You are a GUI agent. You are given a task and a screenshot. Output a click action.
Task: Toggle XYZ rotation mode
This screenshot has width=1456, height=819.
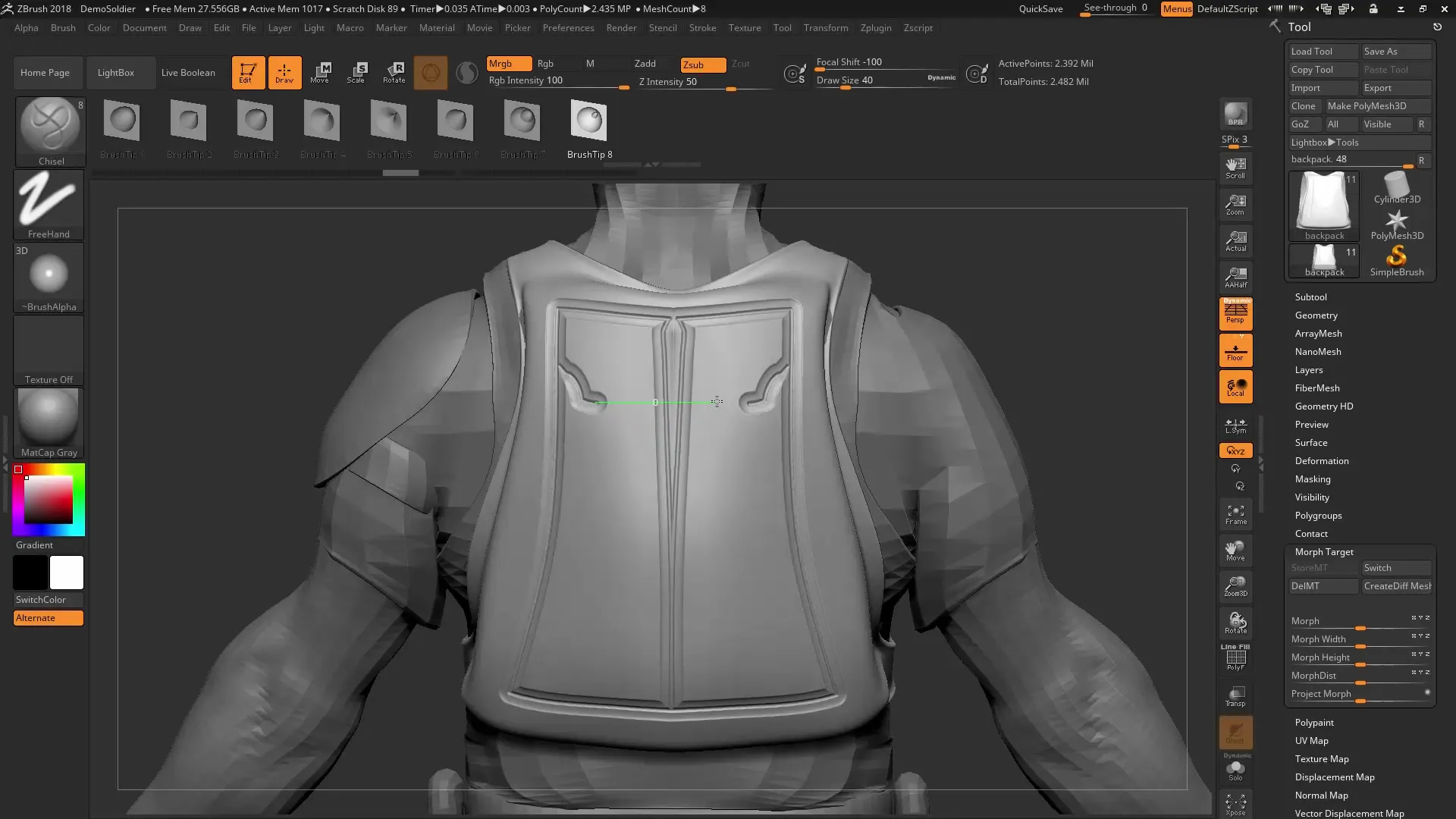click(1235, 450)
